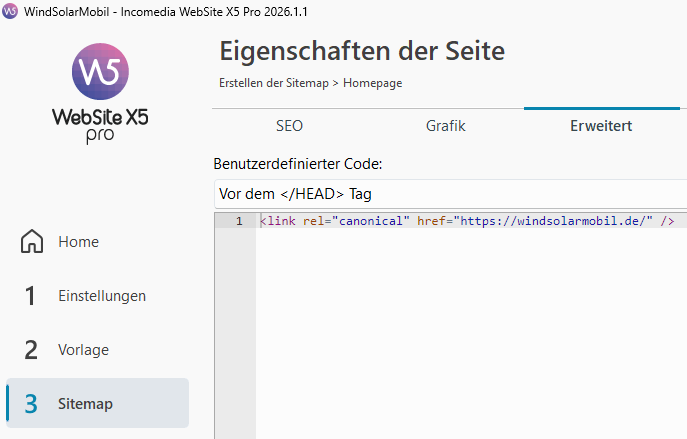Click the WebSite X5 Pro logo

(100, 95)
